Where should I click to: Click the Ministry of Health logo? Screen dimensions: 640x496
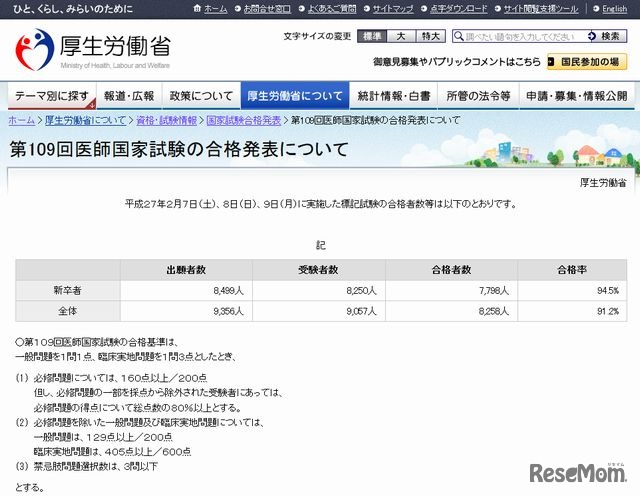point(92,50)
